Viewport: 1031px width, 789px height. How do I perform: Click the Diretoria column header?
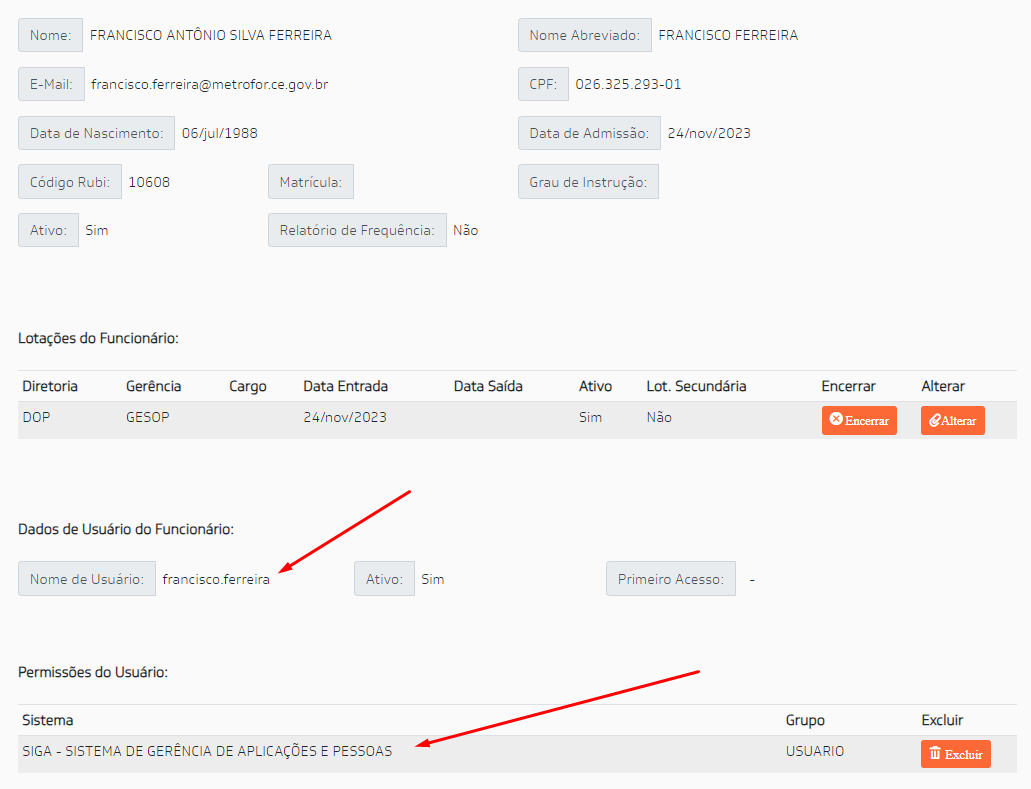(x=50, y=387)
